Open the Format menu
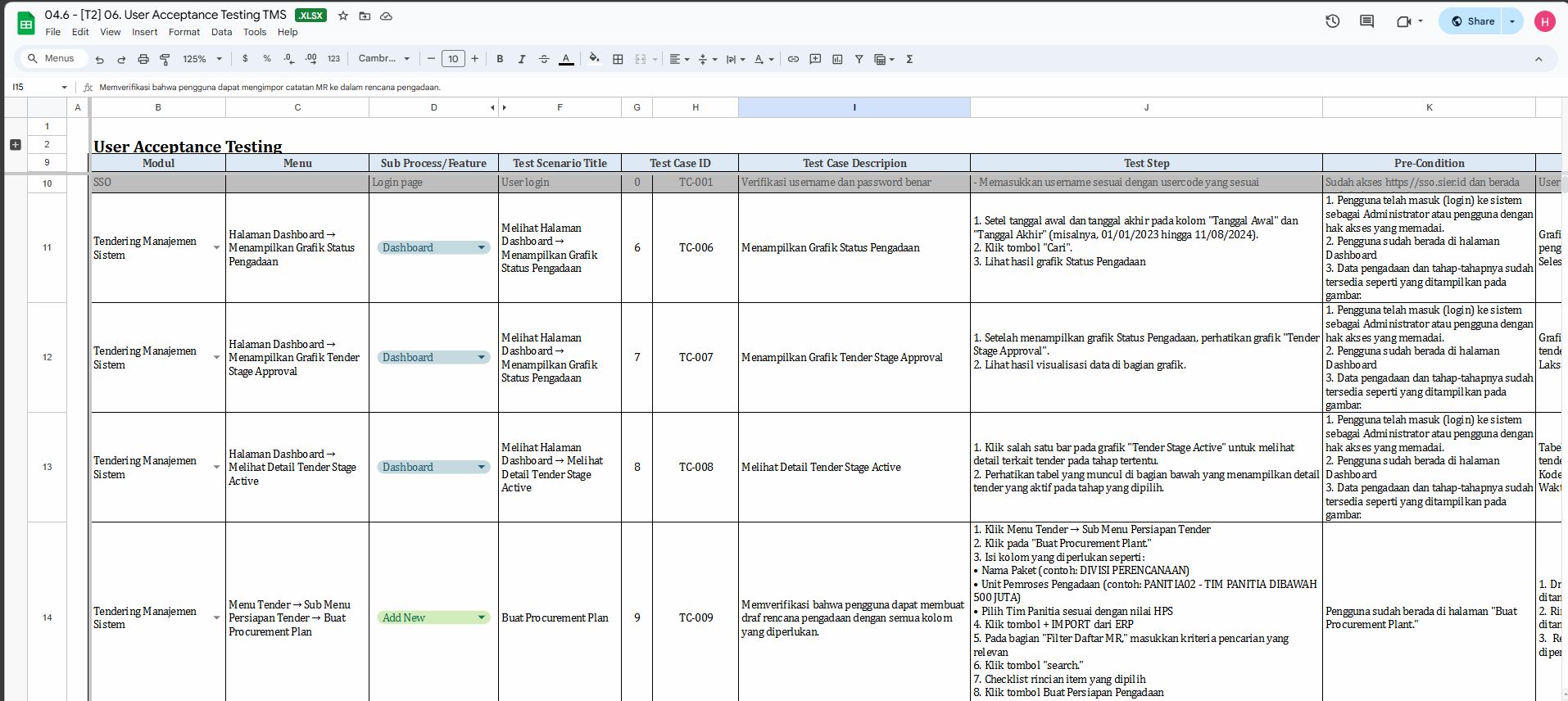The width and height of the screenshot is (1568, 701). coord(184,32)
